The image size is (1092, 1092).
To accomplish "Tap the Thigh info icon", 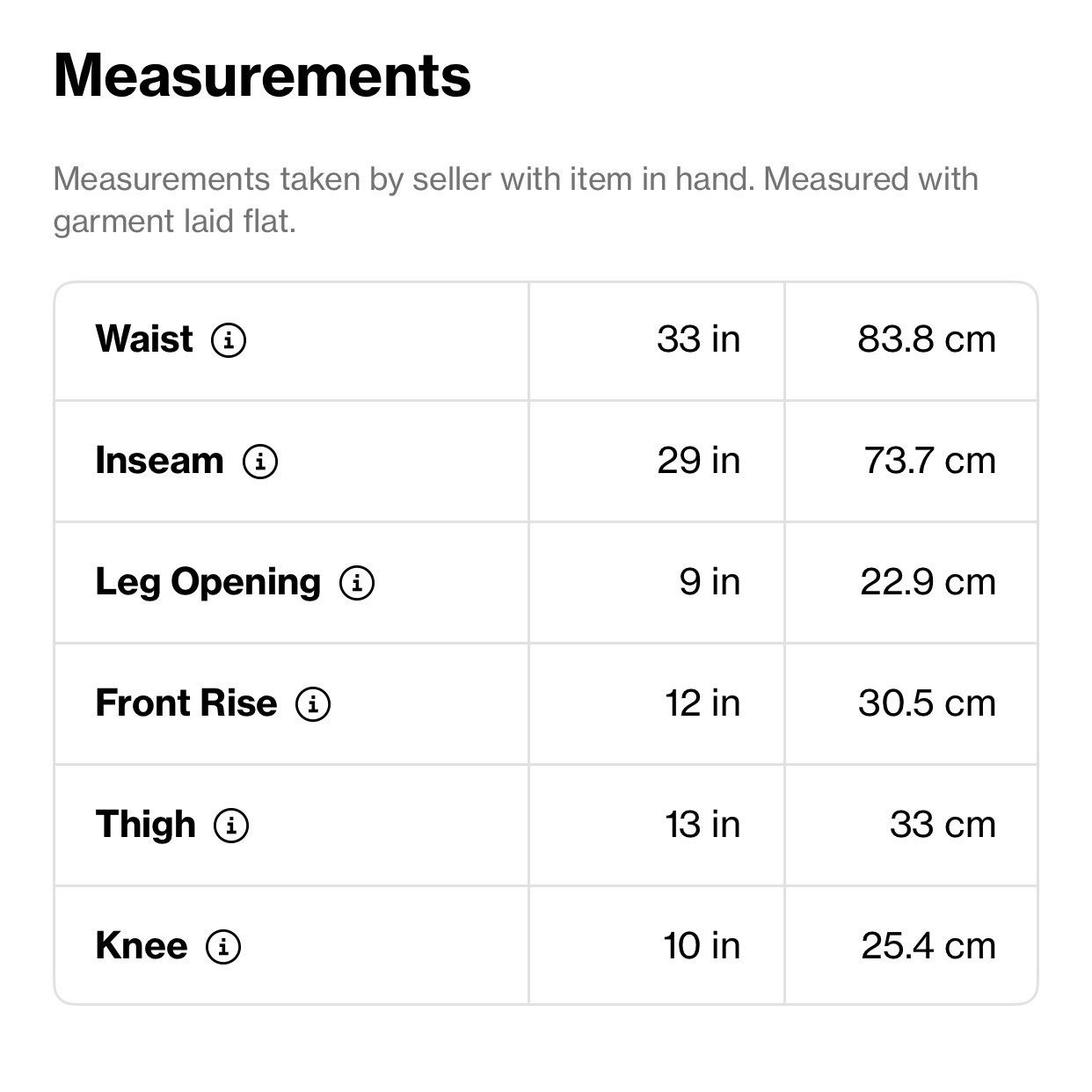I will [x=232, y=825].
